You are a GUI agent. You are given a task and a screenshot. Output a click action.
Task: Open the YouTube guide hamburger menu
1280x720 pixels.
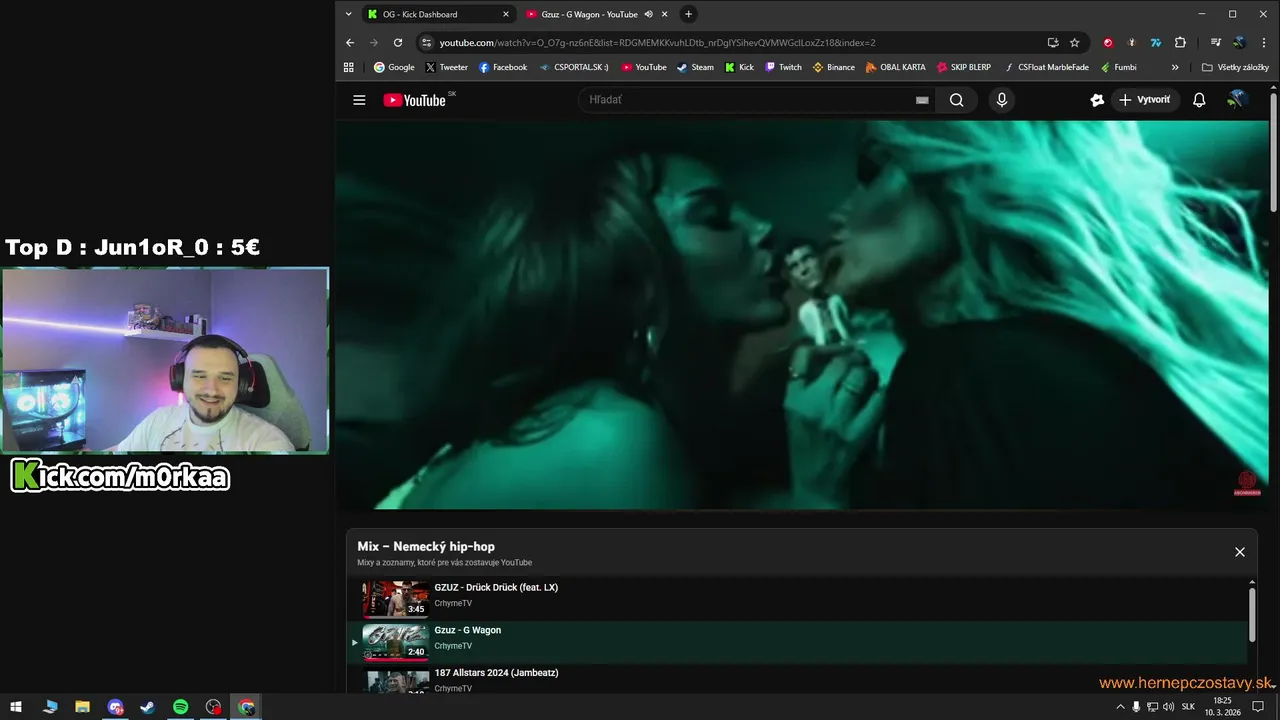point(359,100)
